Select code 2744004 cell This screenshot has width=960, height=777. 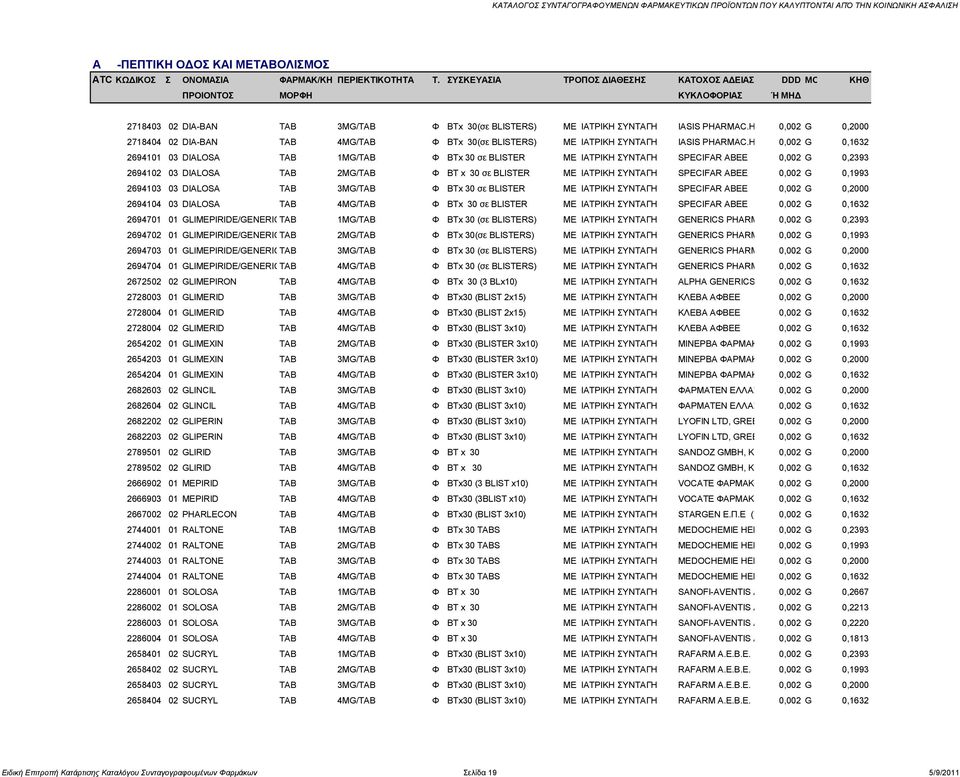144,576
